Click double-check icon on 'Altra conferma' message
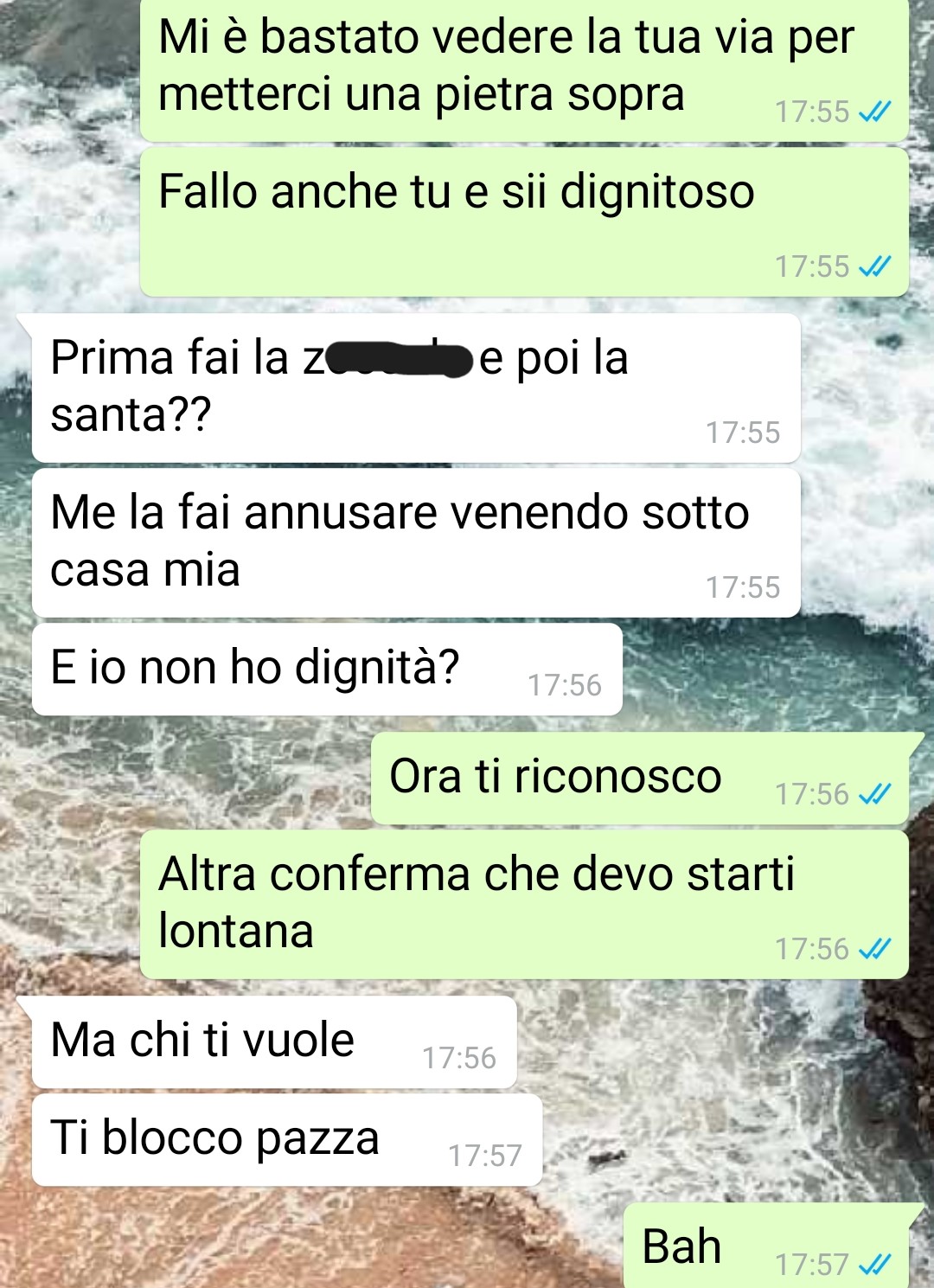The width and height of the screenshot is (934, 1288). click(874, 949)
